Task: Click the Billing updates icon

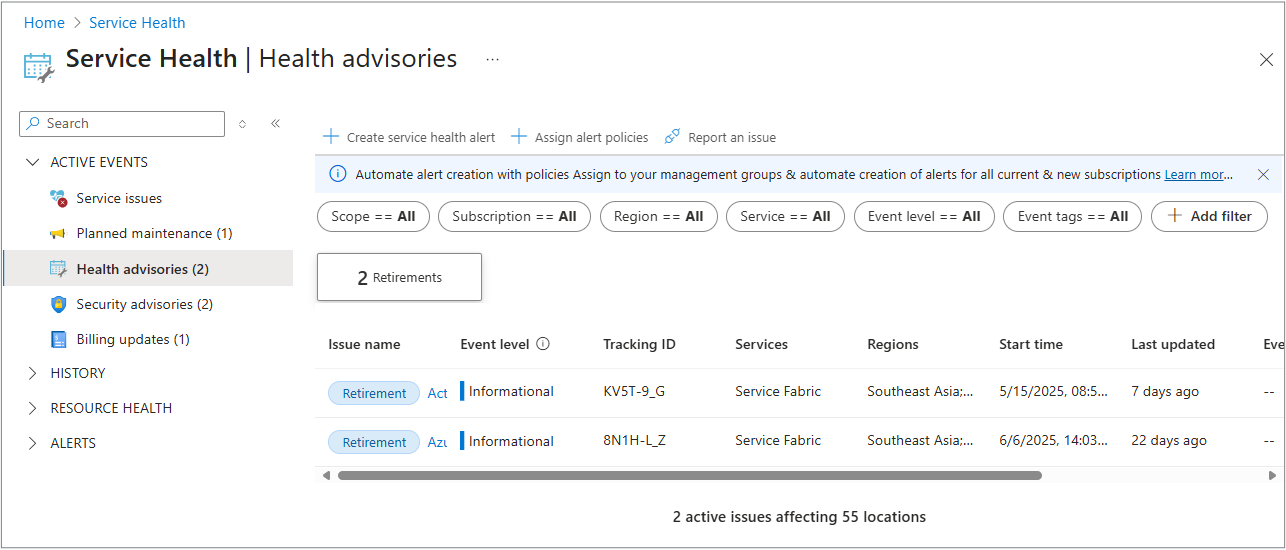Action: tap(59, 339)
